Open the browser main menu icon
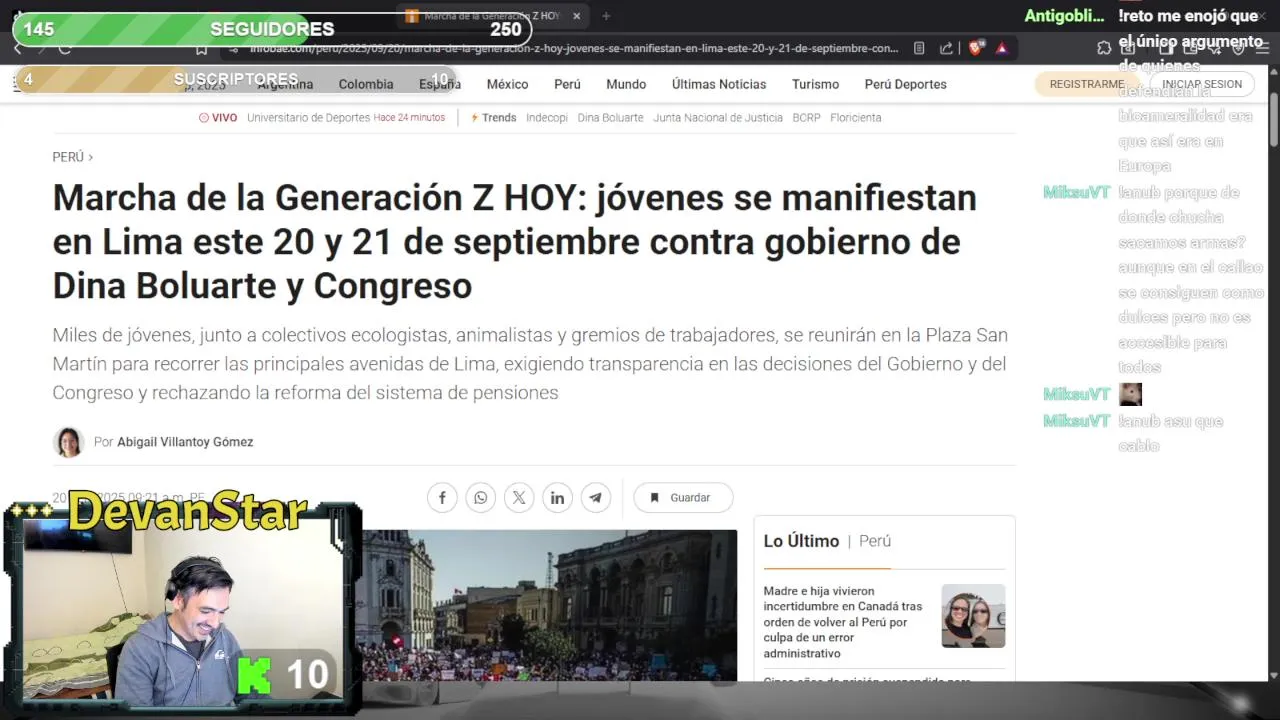Image resolution: width=1280 pixels, height=720 pixels. (1264, 48)
